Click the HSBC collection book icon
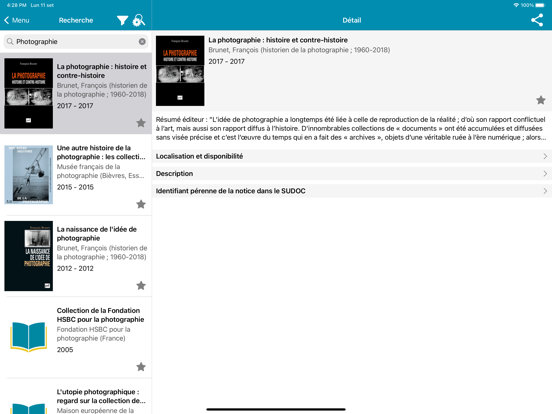 (29, 337)
